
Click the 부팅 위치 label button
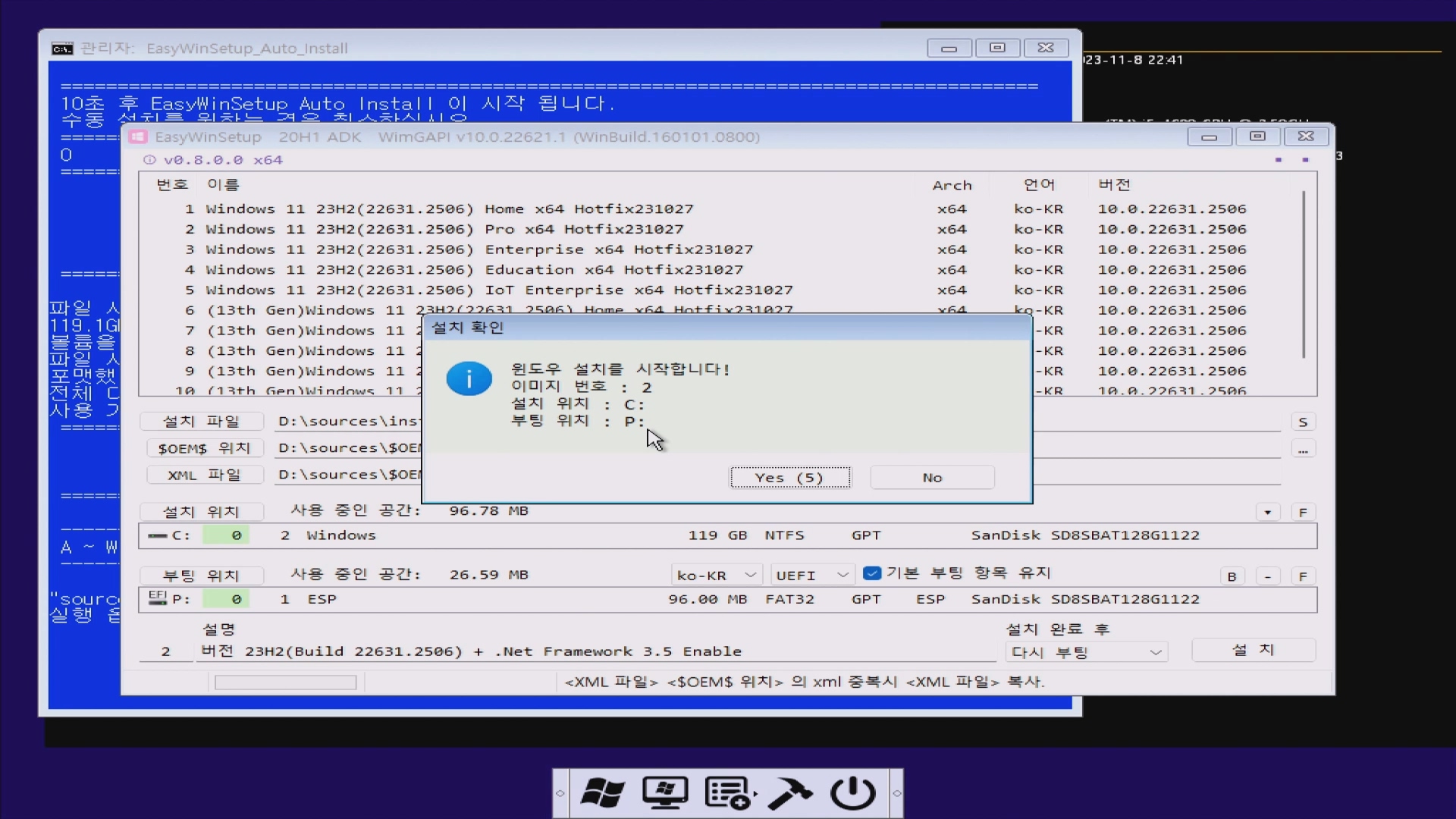click(x=202, y=576)
